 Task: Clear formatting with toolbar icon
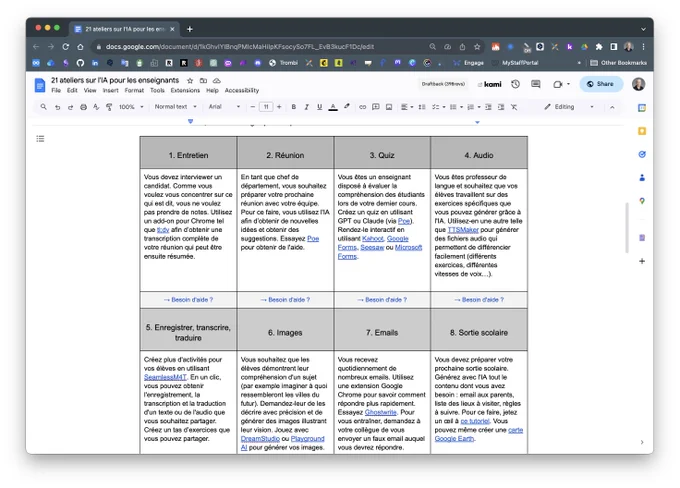[x=514, y=107]
